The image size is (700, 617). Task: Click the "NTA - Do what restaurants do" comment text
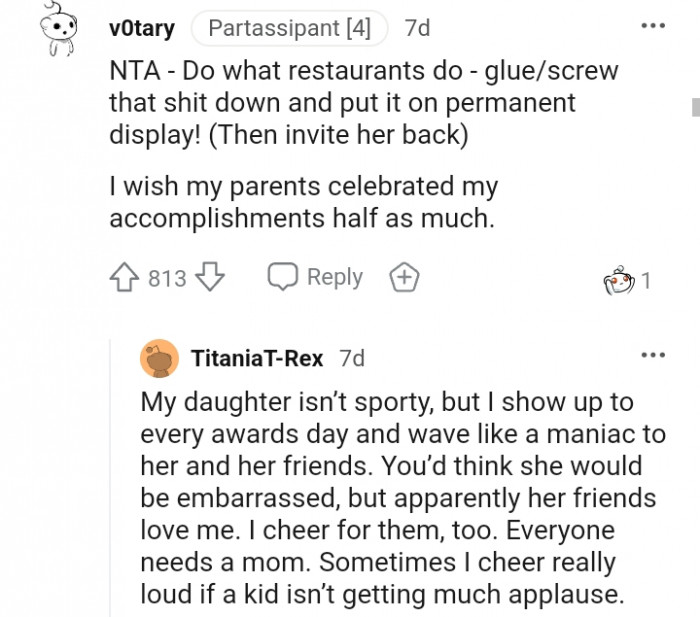pos(362,103)
